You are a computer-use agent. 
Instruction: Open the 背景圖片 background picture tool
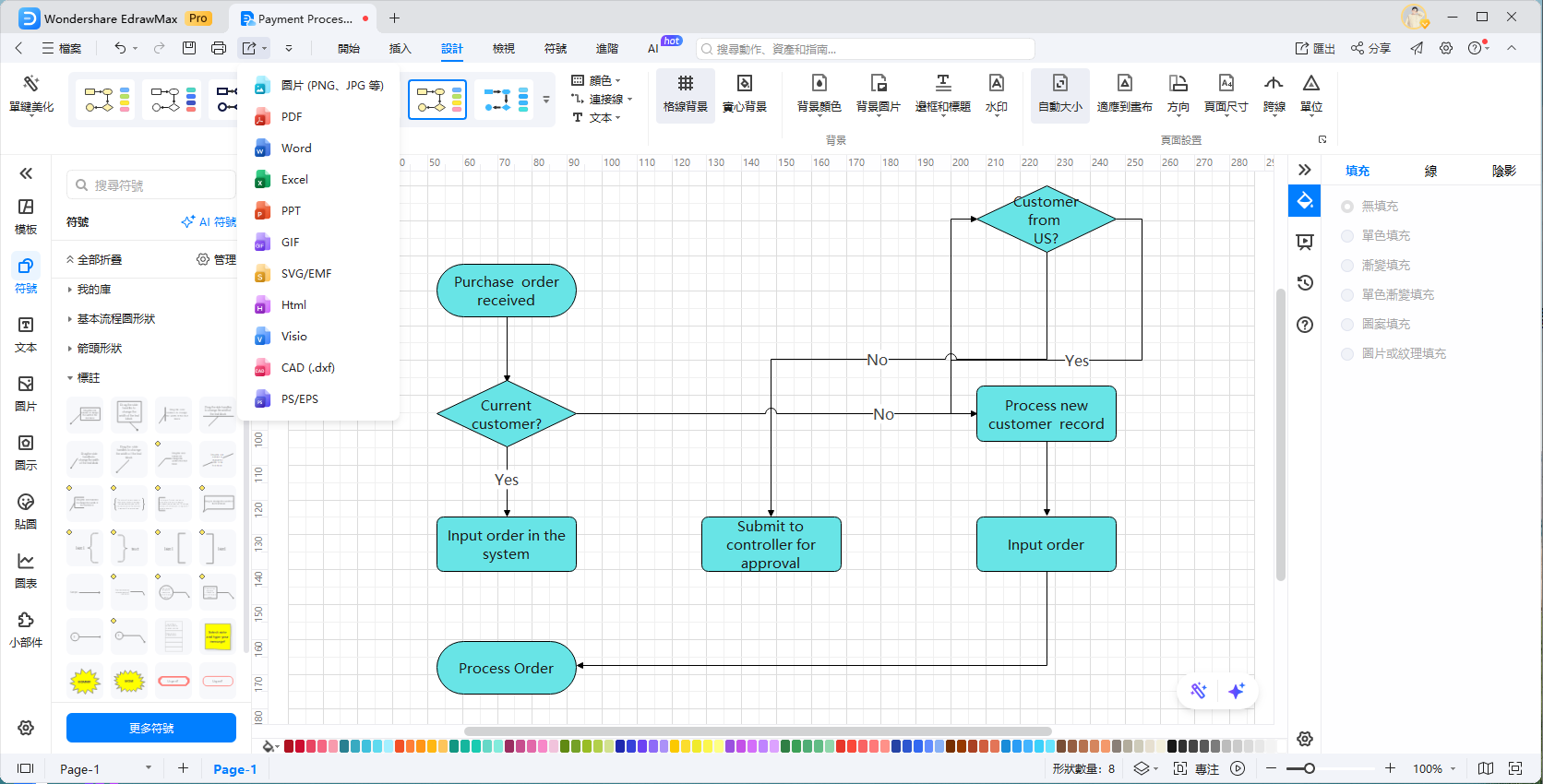pyautogui.click(x=879, y=94)
